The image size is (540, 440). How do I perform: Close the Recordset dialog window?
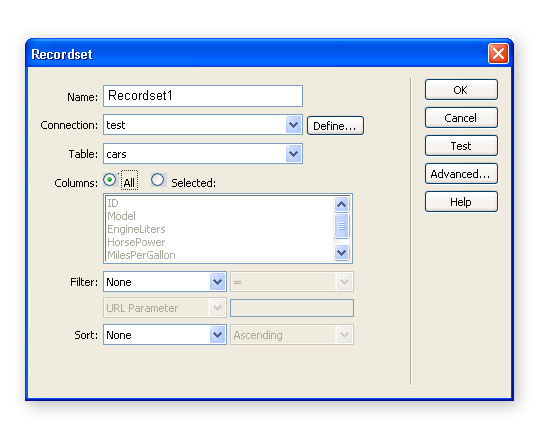click(498, 54)
